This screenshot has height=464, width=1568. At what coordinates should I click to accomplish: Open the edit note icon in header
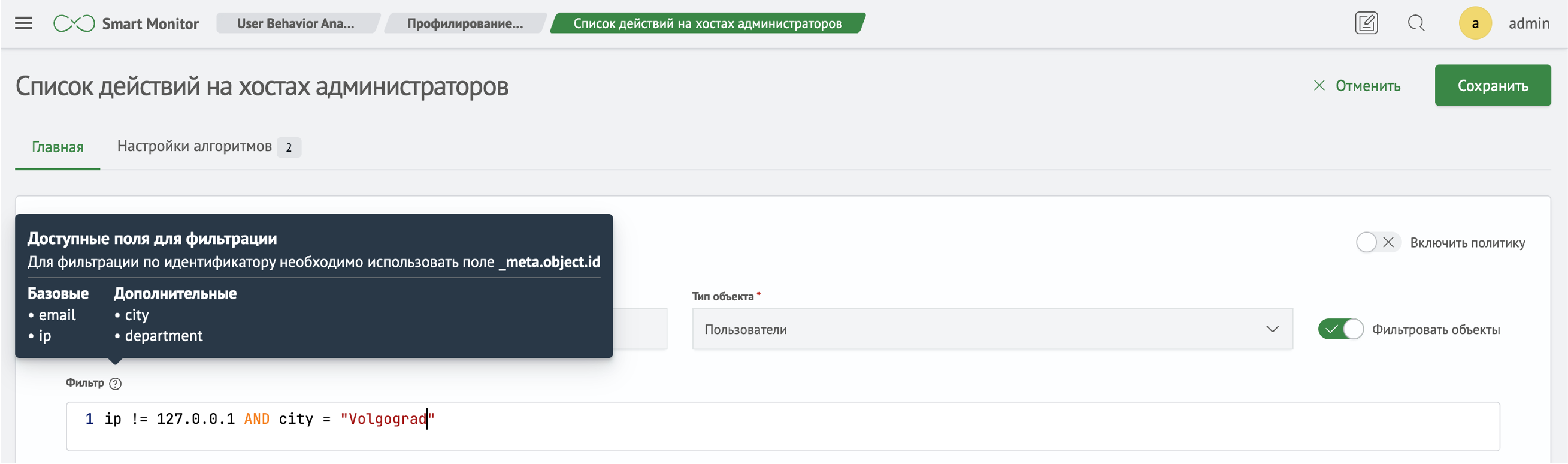[x=1366, y=23]
